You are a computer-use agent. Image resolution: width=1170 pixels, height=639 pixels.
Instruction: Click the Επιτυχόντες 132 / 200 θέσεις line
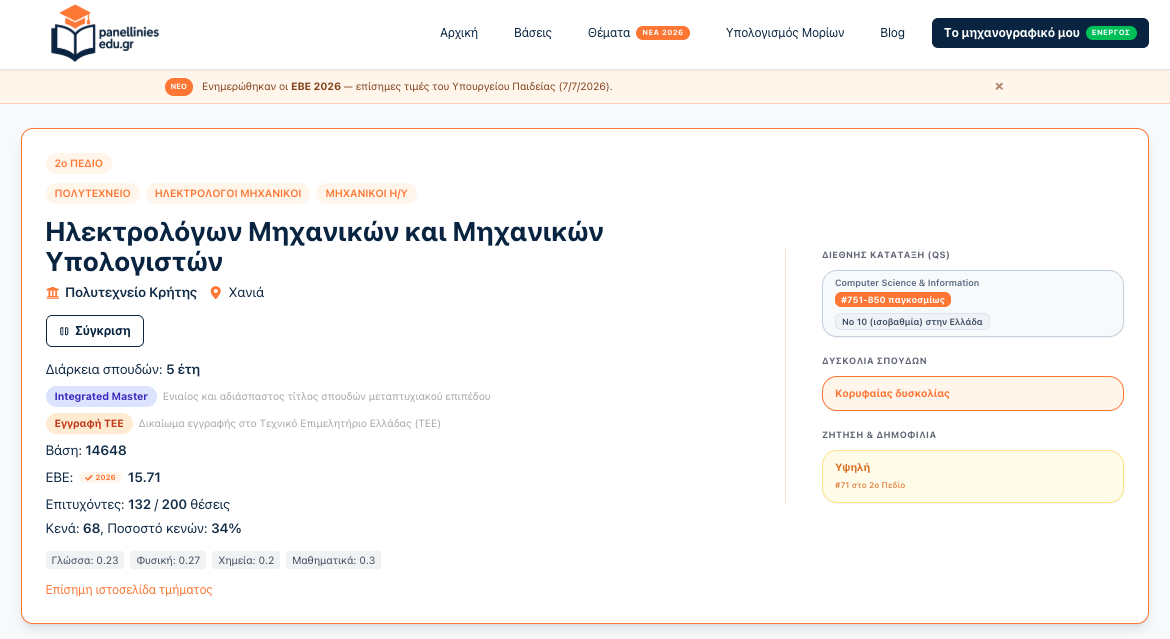(138, 505)
